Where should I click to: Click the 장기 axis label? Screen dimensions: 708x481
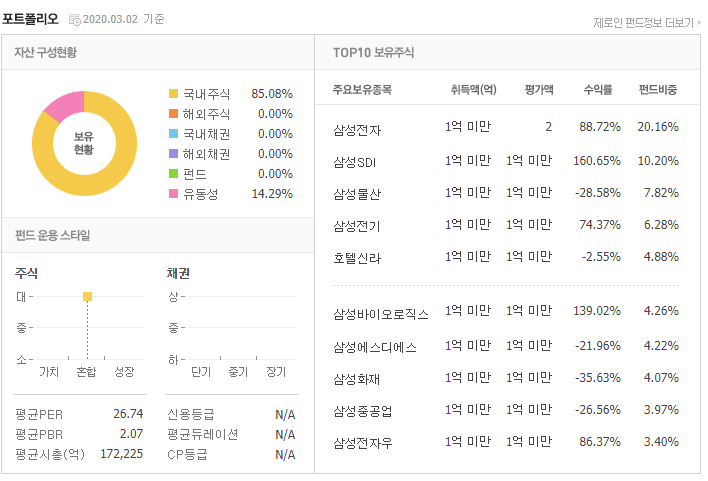(x=276, y=372)
